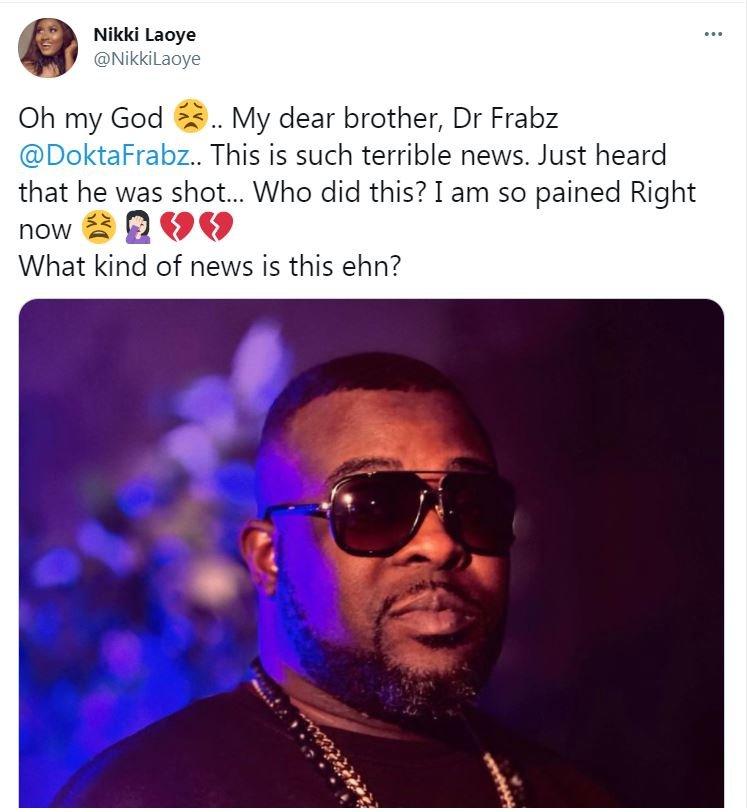Click the persevering face emoji after "God"
The image size is (748, 812).
point(190,118)
